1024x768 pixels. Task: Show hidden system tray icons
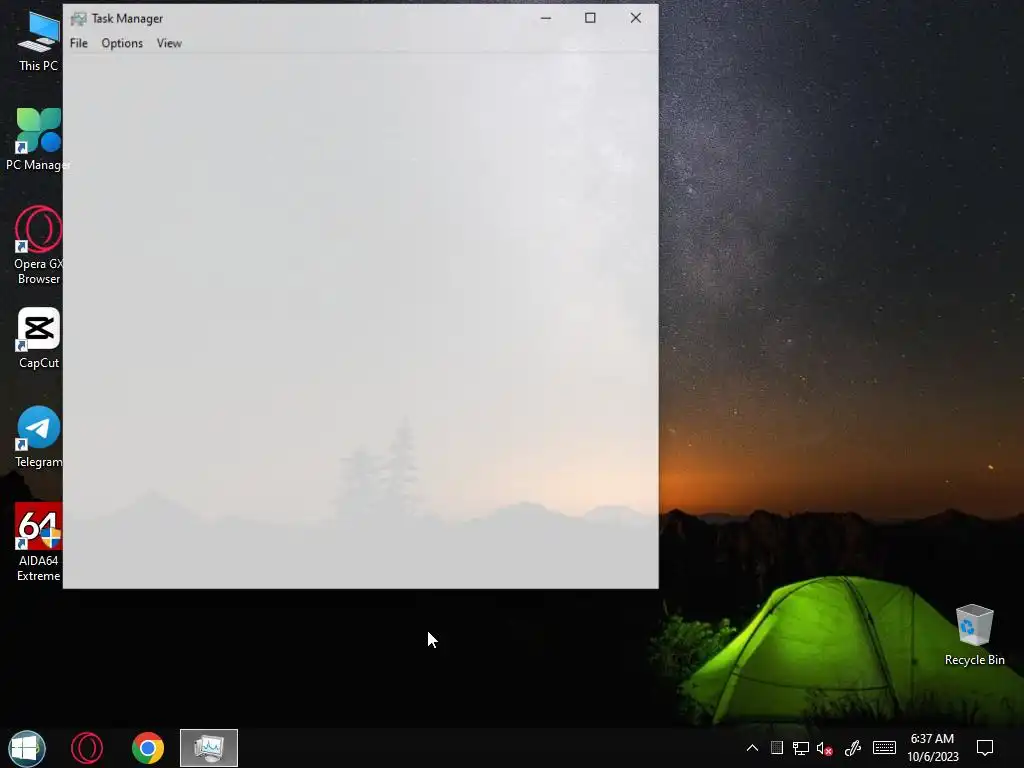pyautogui.click(x=752, y=748)
